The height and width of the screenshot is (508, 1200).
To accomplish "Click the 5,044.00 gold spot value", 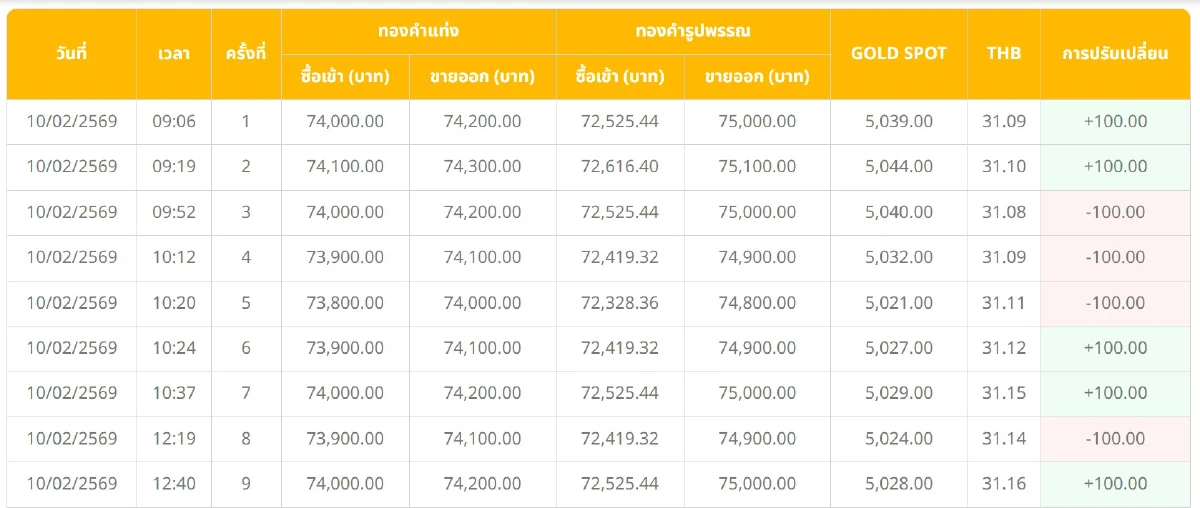I will point(898,167).
